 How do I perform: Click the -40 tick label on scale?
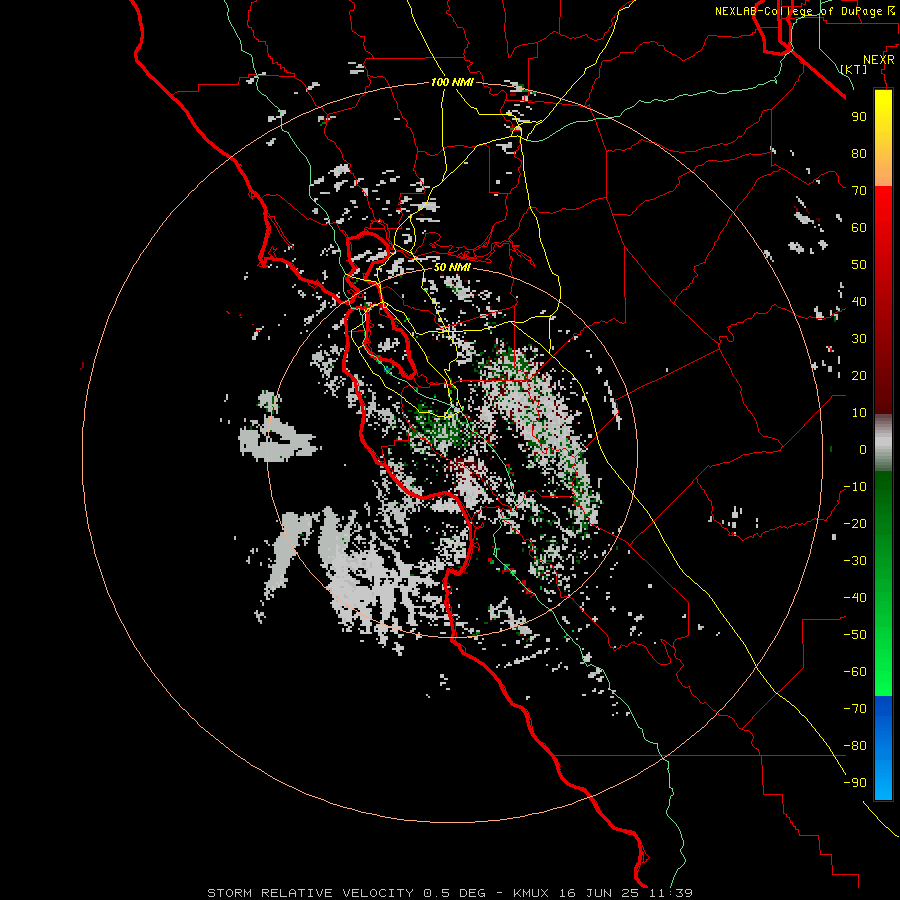click(855, 598)
